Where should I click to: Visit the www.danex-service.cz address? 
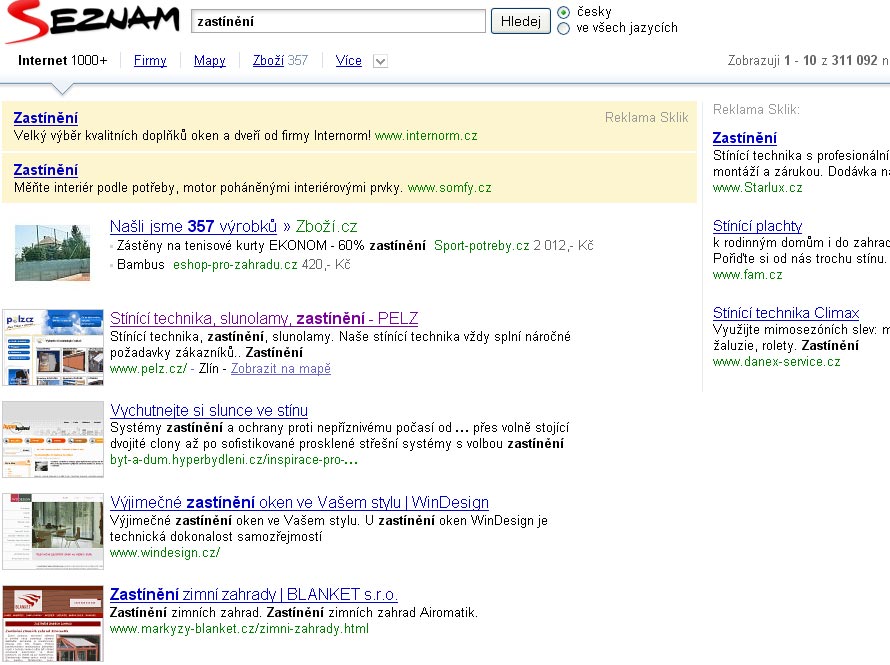point(776,362)
